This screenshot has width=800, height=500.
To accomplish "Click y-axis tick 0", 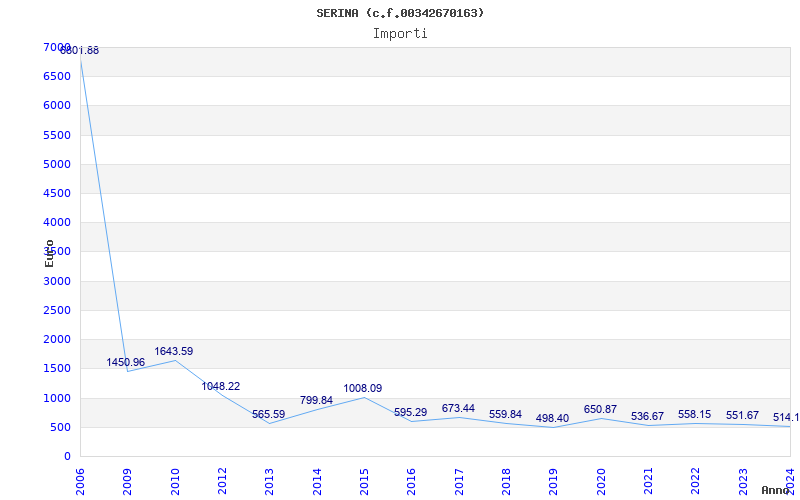I will 67,456.
